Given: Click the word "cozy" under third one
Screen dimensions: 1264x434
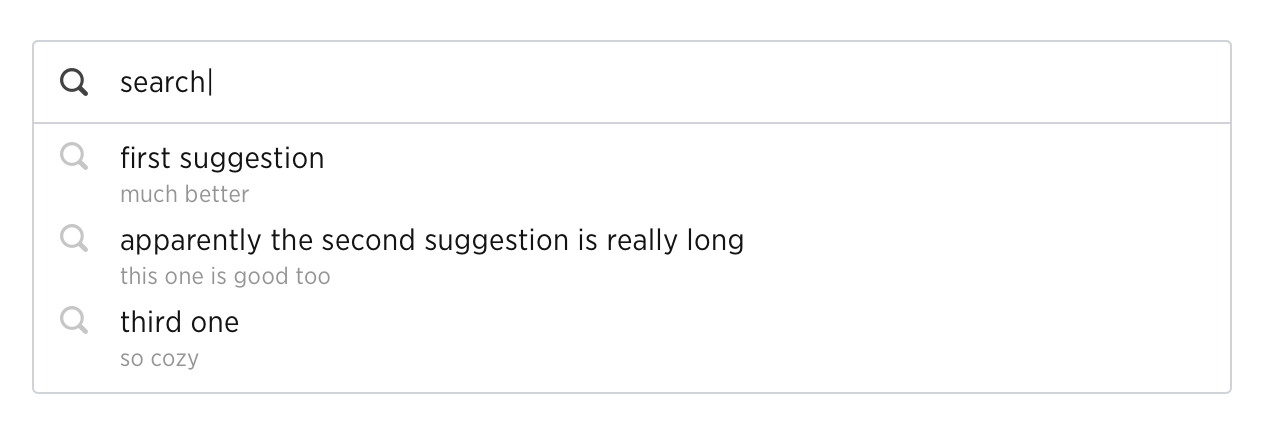Looking at the screenshot, I should coord(175,359).
